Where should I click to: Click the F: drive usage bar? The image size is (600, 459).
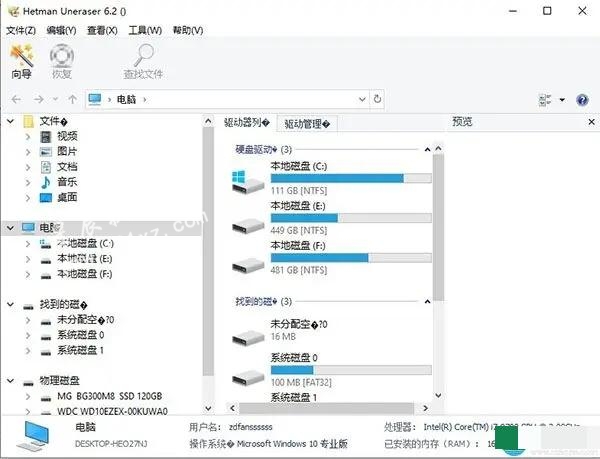tap(351, 258)
